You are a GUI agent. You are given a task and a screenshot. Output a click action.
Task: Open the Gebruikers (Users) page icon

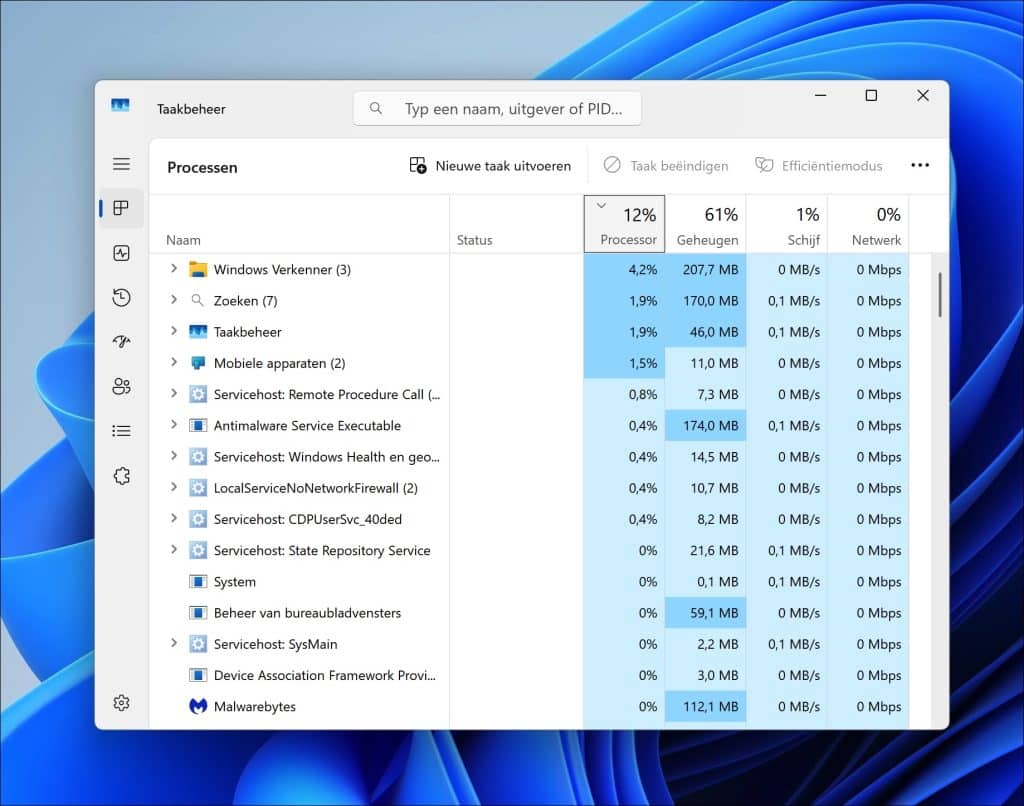point(121,386)
